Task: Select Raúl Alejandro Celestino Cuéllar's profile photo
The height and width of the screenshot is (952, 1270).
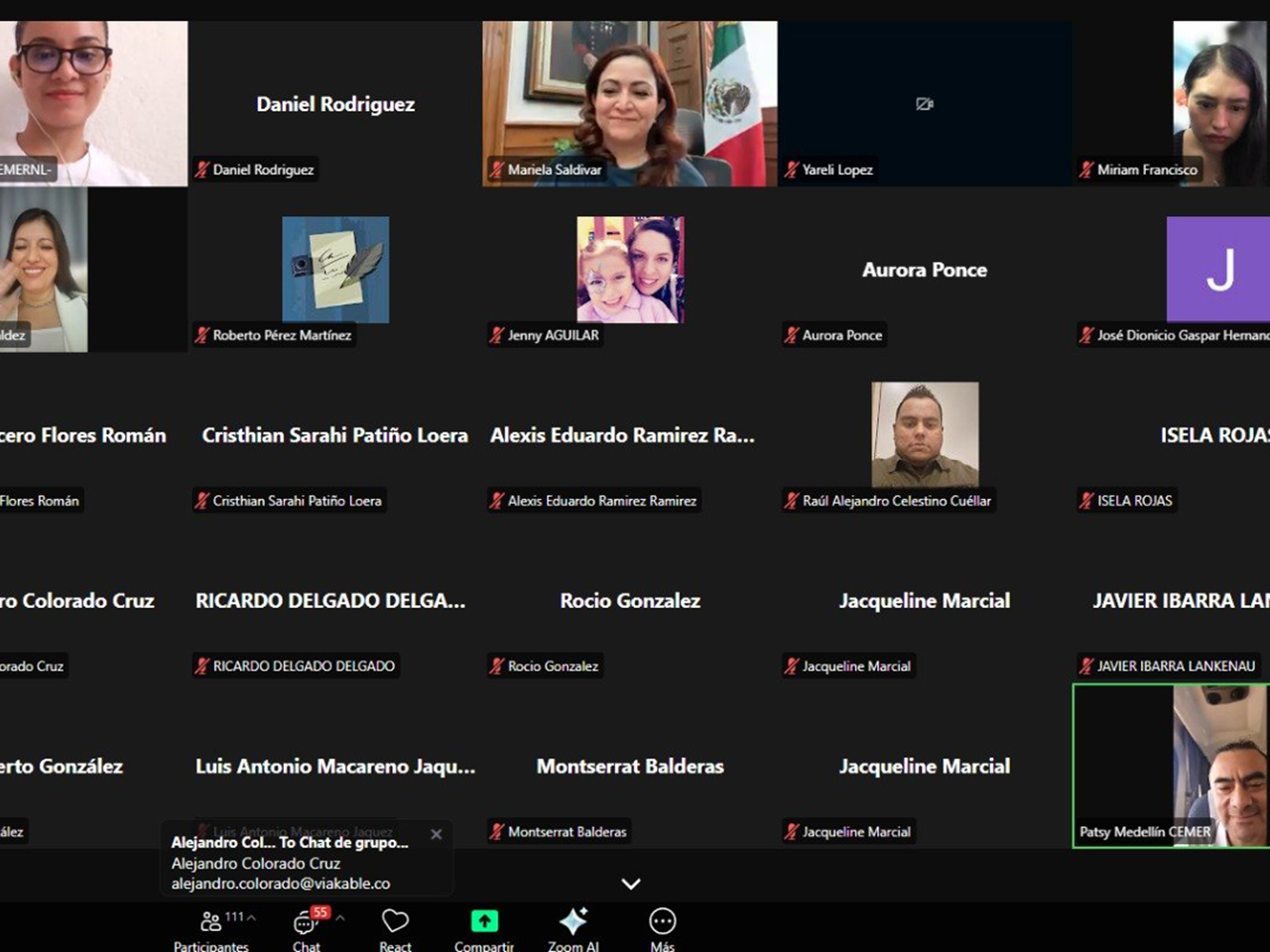Action: [925, 435]
